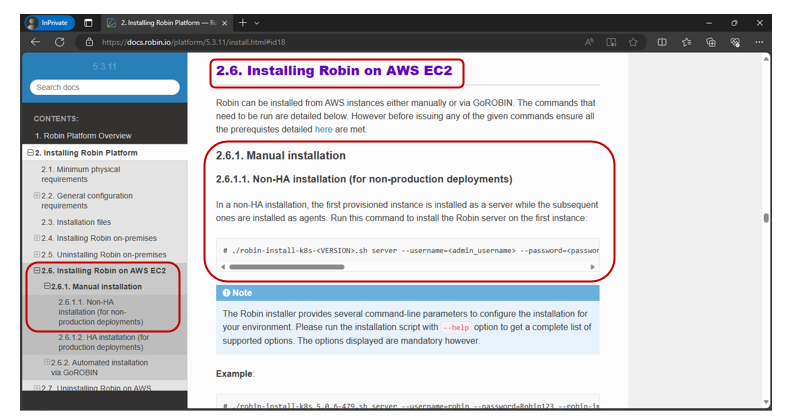Click the code block left scroll arrow
The height and width of the screenshot is (420, 787).
pyautogui.click(x=223, y=267)
